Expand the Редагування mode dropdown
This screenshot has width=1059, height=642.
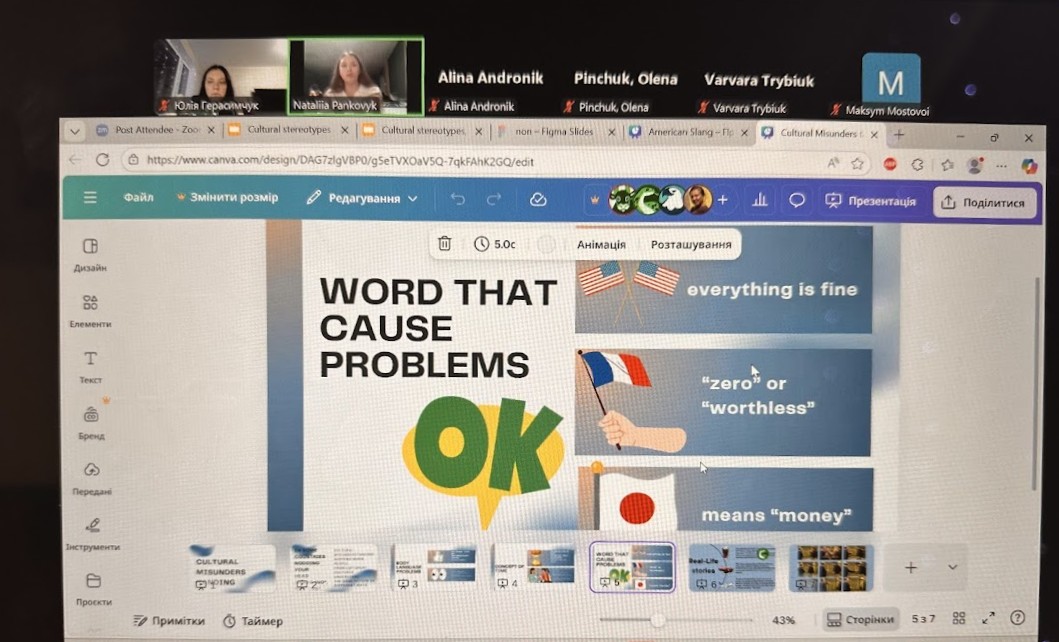363,198
